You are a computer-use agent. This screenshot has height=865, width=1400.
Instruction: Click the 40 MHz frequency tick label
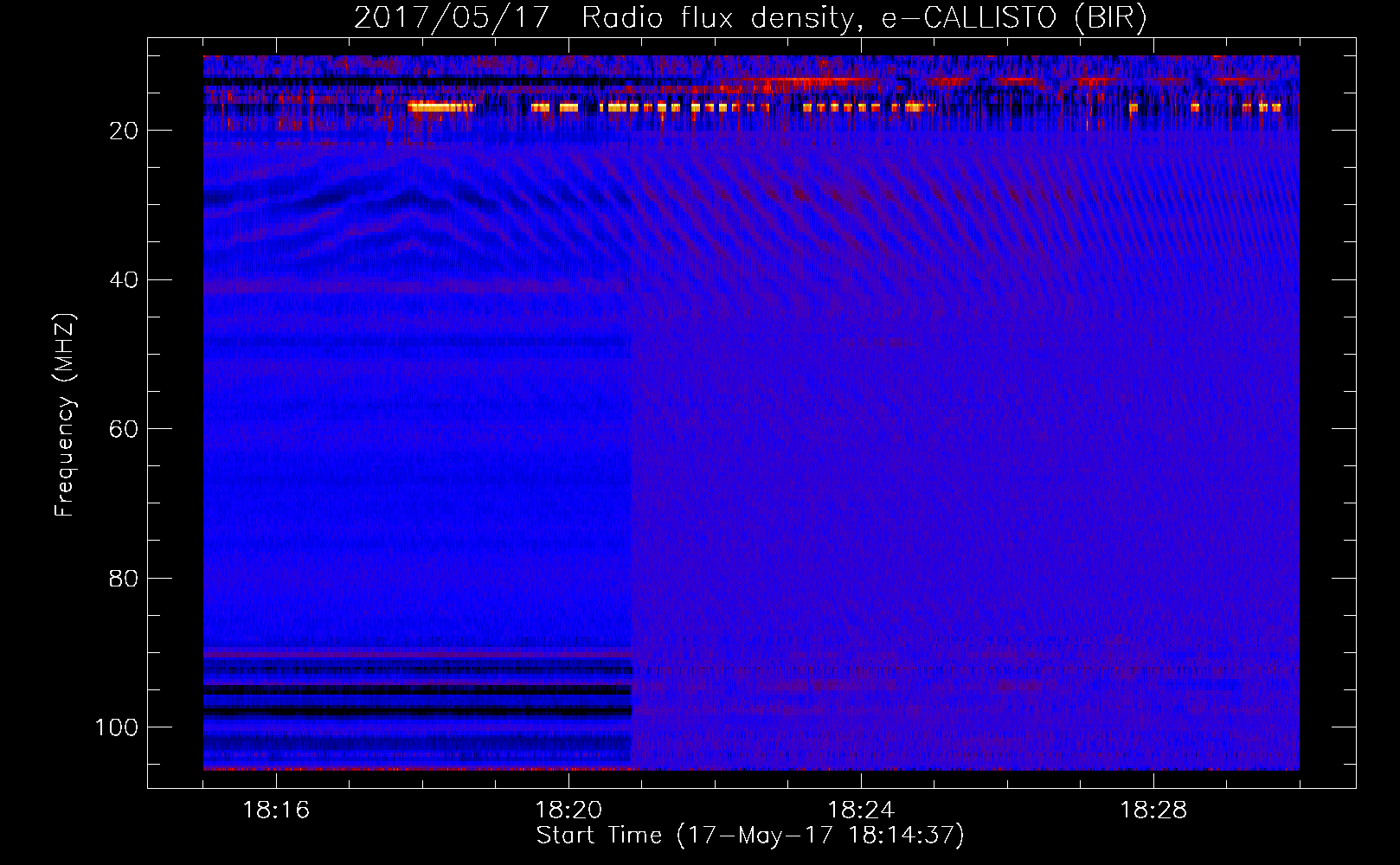click(x=125, y=280)
